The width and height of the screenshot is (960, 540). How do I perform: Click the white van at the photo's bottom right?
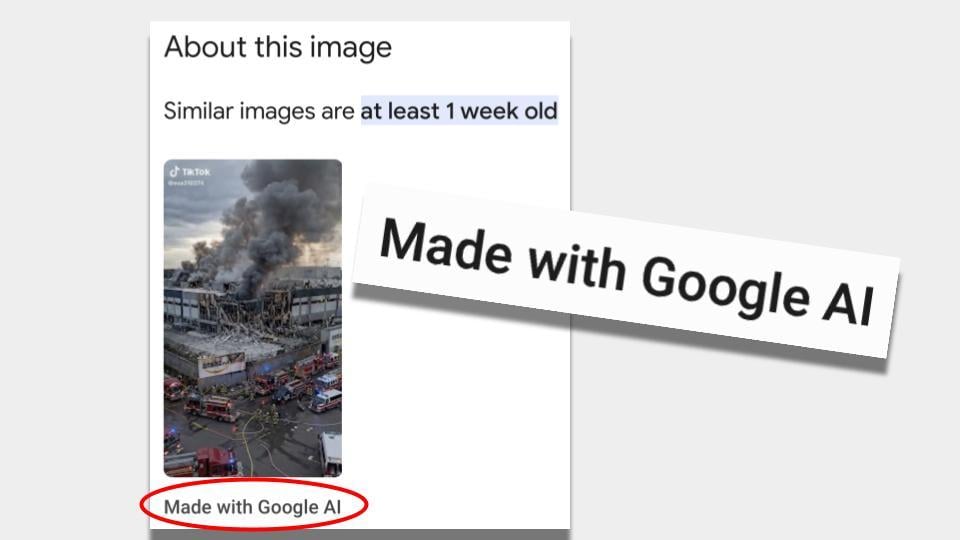click(x=331, y=453)
